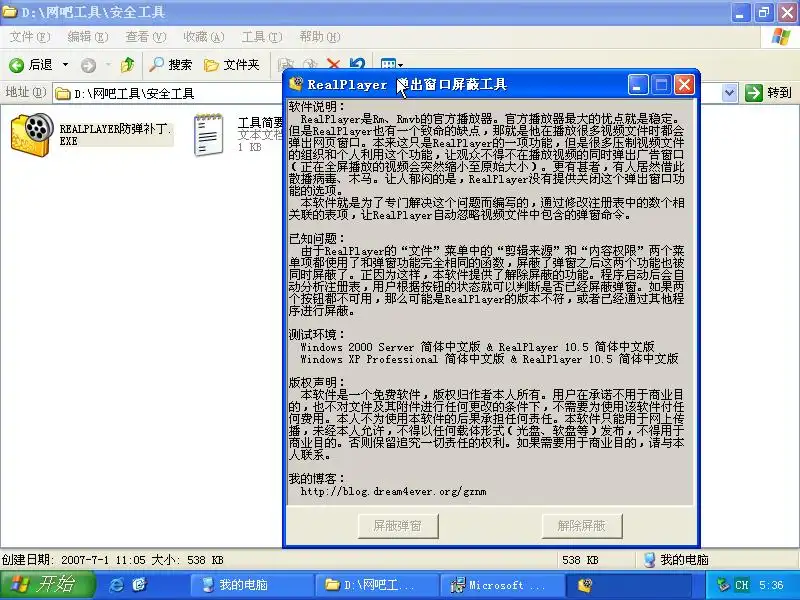800x600 pixels.
Task: Click the 转到 Go button
Action: [768, 93]
